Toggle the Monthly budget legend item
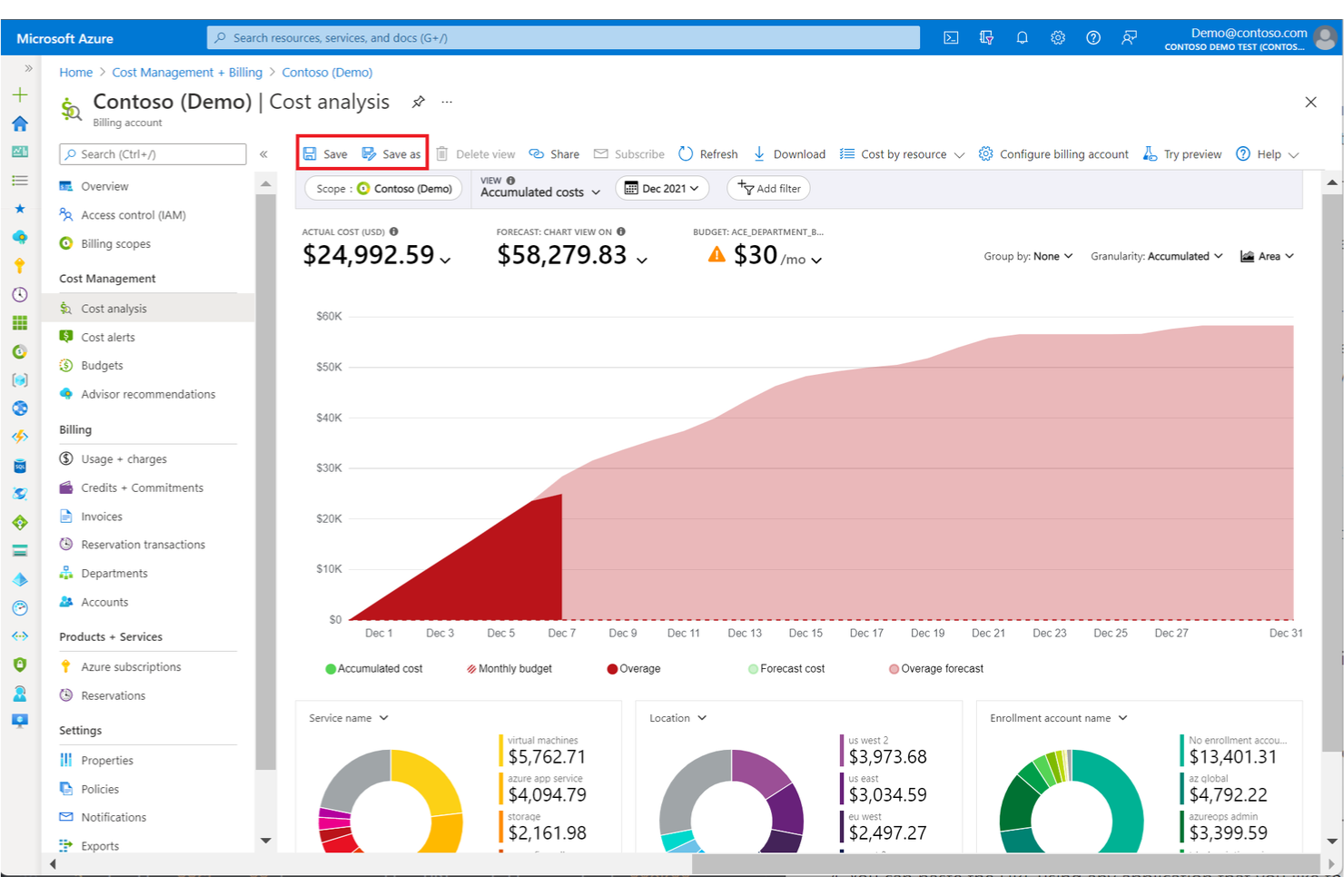This screenshot has height=896, width=1344. tap(510, 668)
